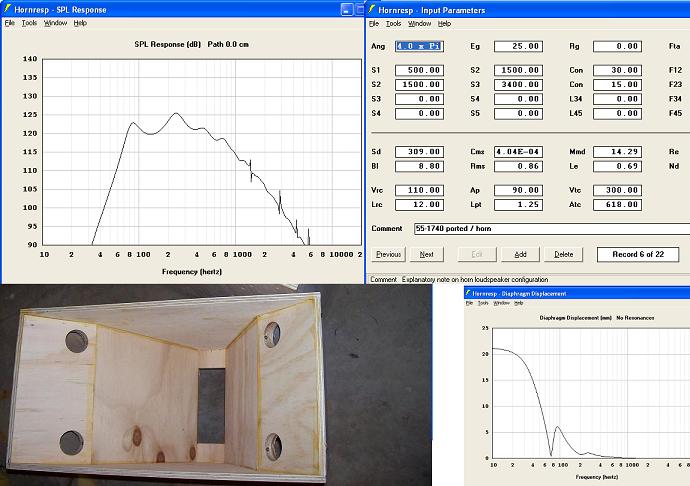The width and height of the screenshot is (690, 486).
Task: Open File menu in Diaphragm Displacement window
Action: pyautogui.click(x=470, y=303)
